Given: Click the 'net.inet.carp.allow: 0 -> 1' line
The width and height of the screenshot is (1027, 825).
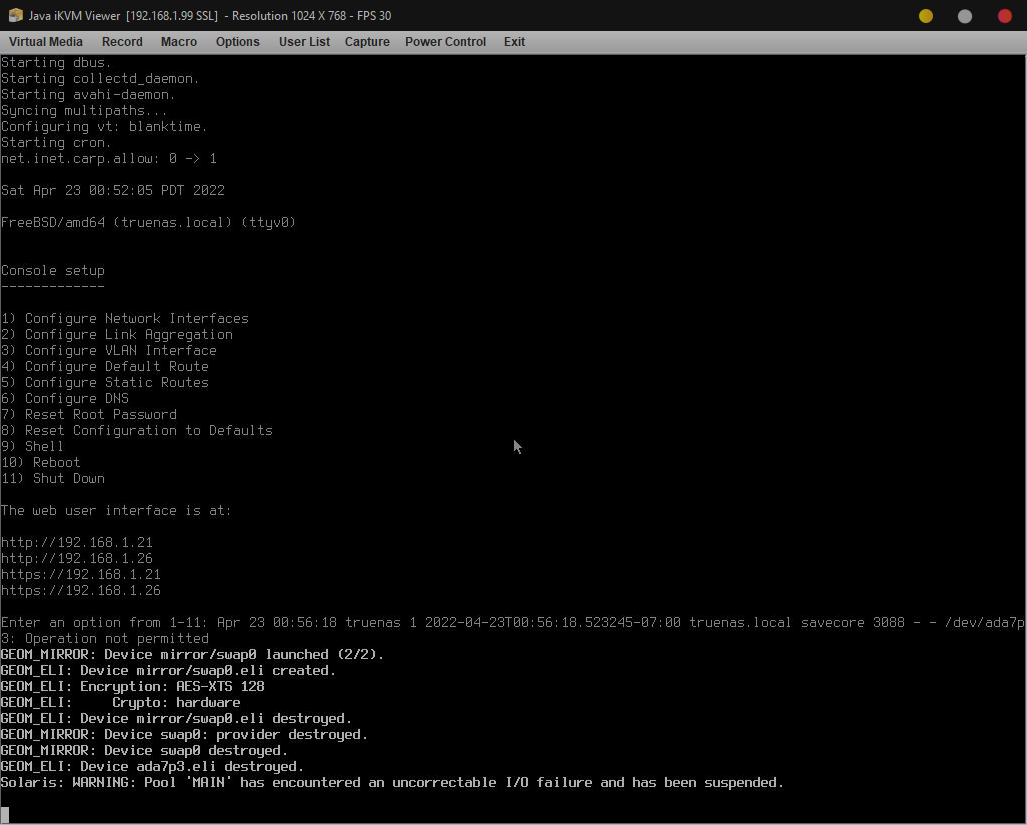Looking at the screenshot, I should pyautogui.click(x=109, y=158).
